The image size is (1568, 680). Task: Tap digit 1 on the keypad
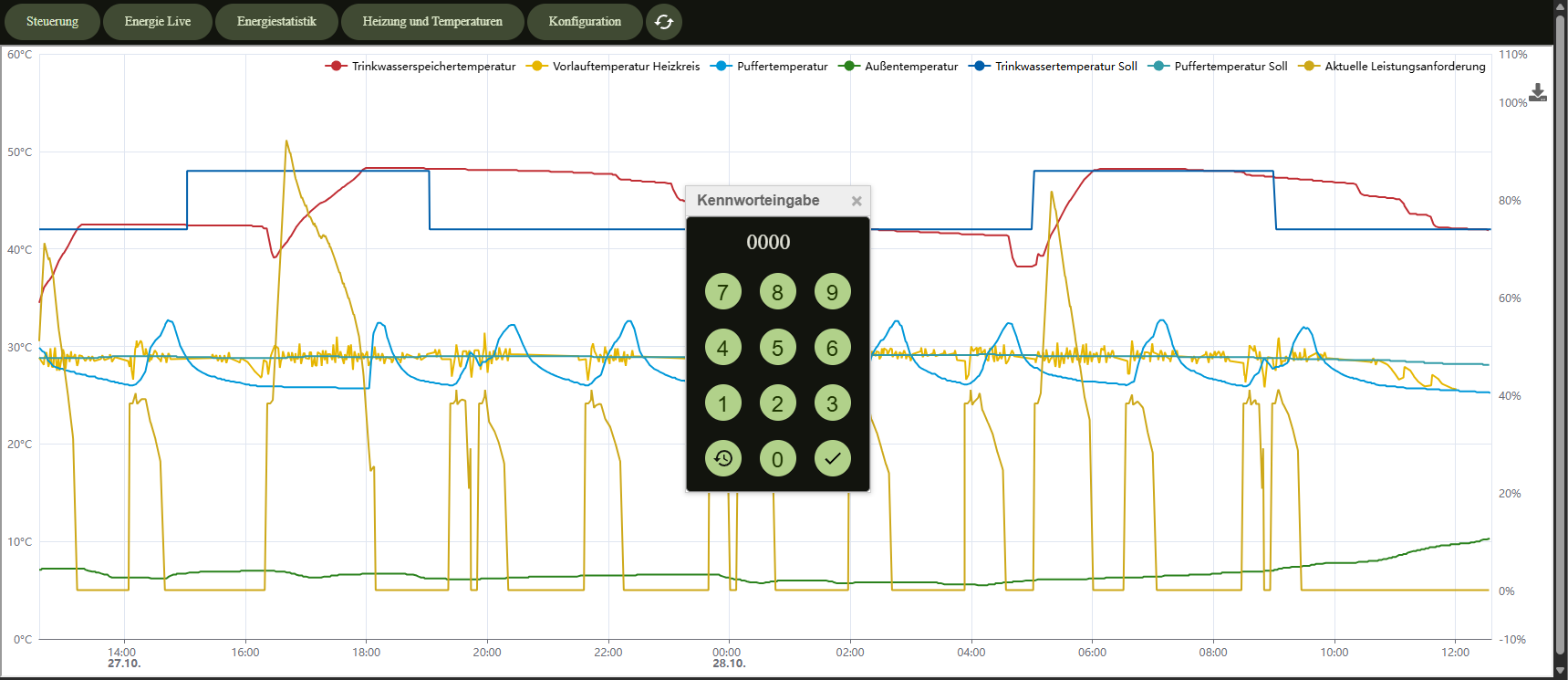click(x=723, y=403)
